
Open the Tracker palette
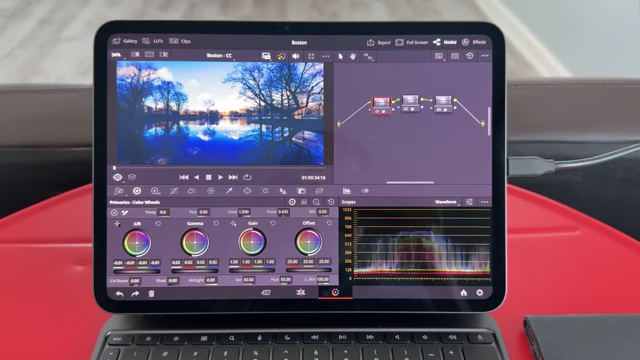[x=265, y=191]
